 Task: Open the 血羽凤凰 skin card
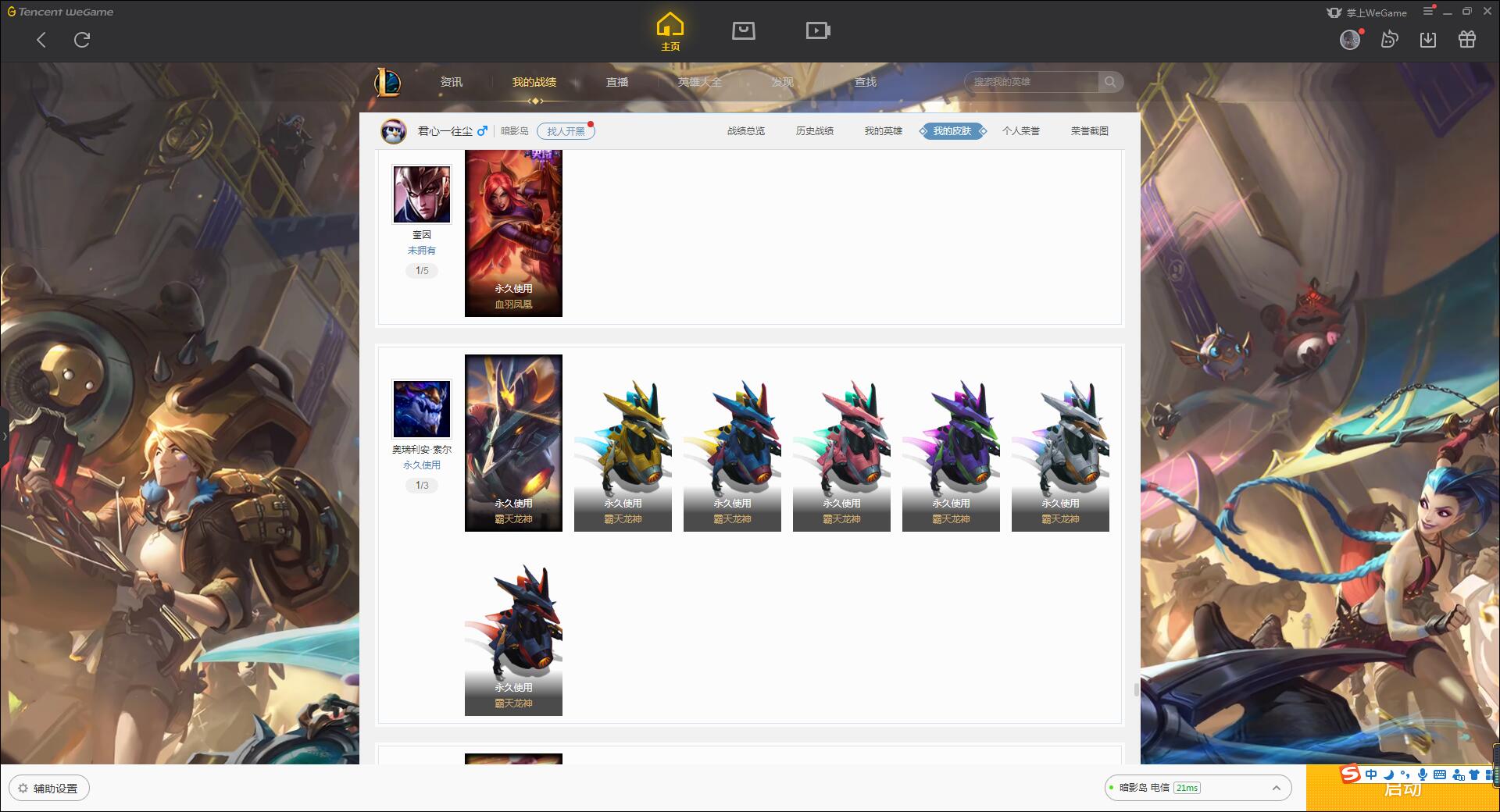click(513, 233)
